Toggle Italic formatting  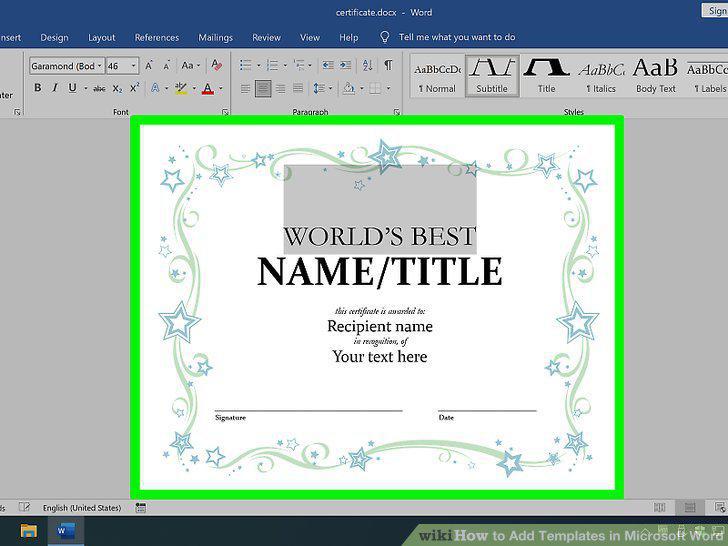click(55, 88)
